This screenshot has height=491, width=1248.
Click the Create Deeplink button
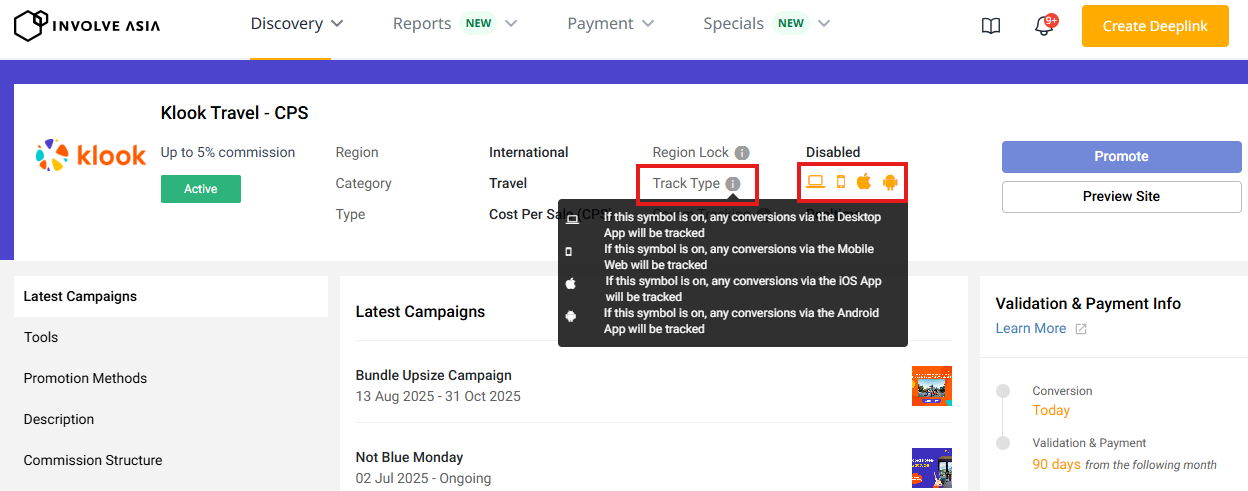1155,26
